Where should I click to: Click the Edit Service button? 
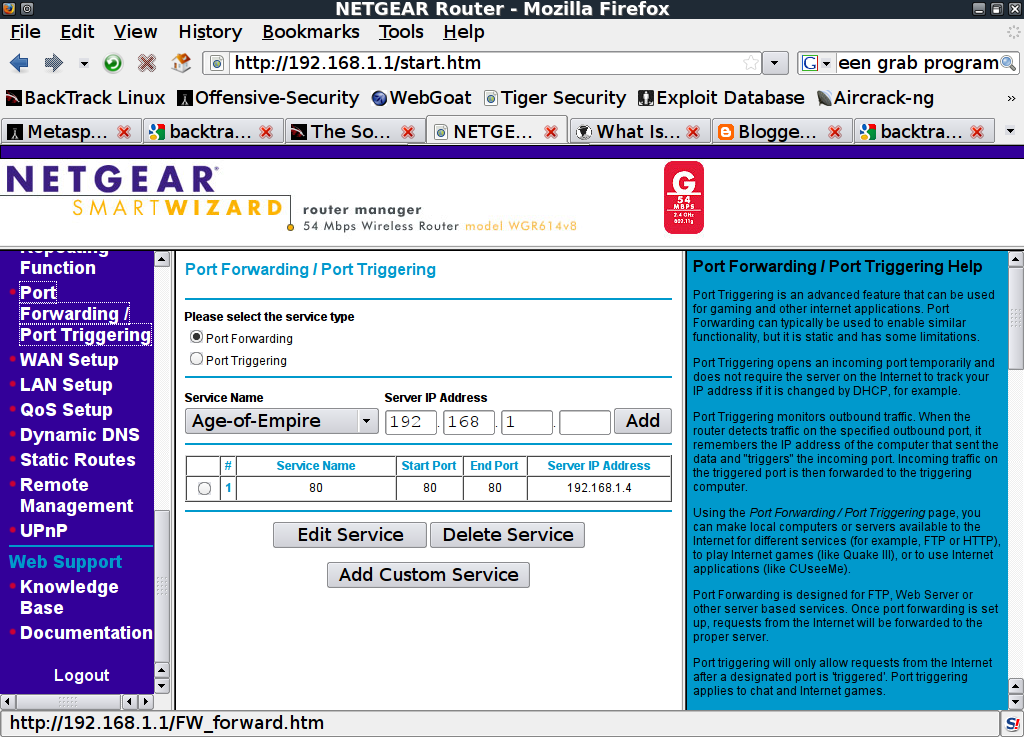[x=350, y=535]
